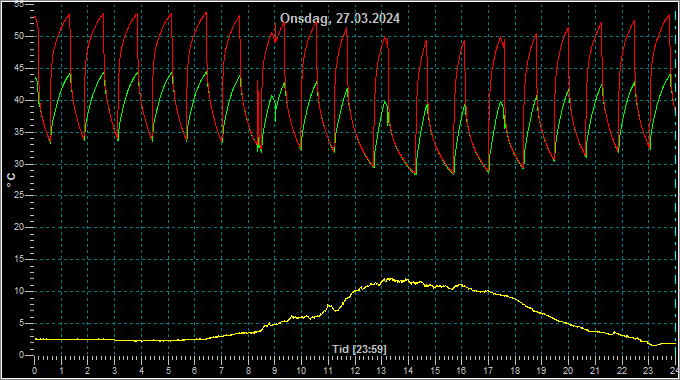Select hour 15 on the time axis
Screen dimensions: 680x380
(435, 371)
